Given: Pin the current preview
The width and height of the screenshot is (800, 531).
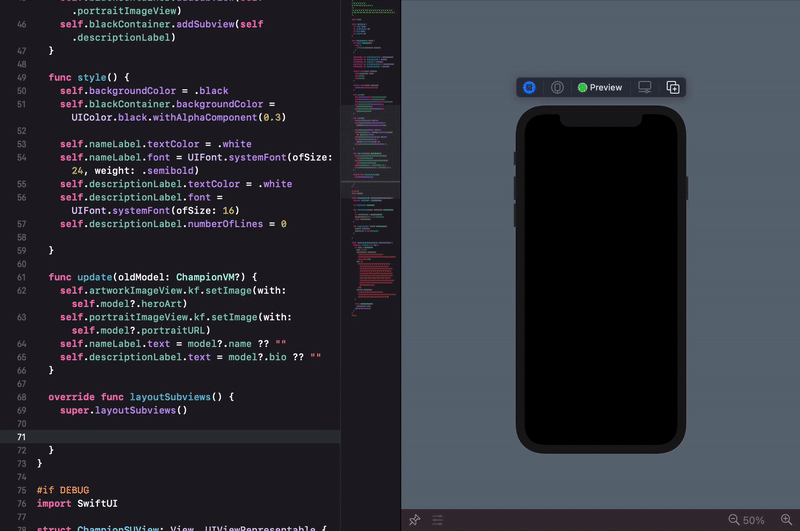Looking at the screenshot, I should click(x=414, y=520).
